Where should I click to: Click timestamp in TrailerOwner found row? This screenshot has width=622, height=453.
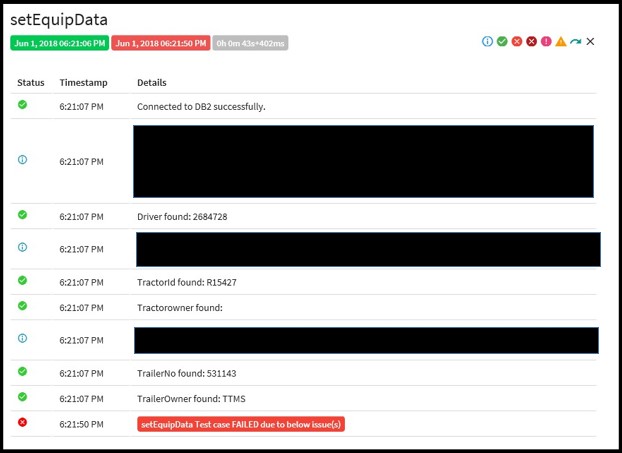coord(81,399)
